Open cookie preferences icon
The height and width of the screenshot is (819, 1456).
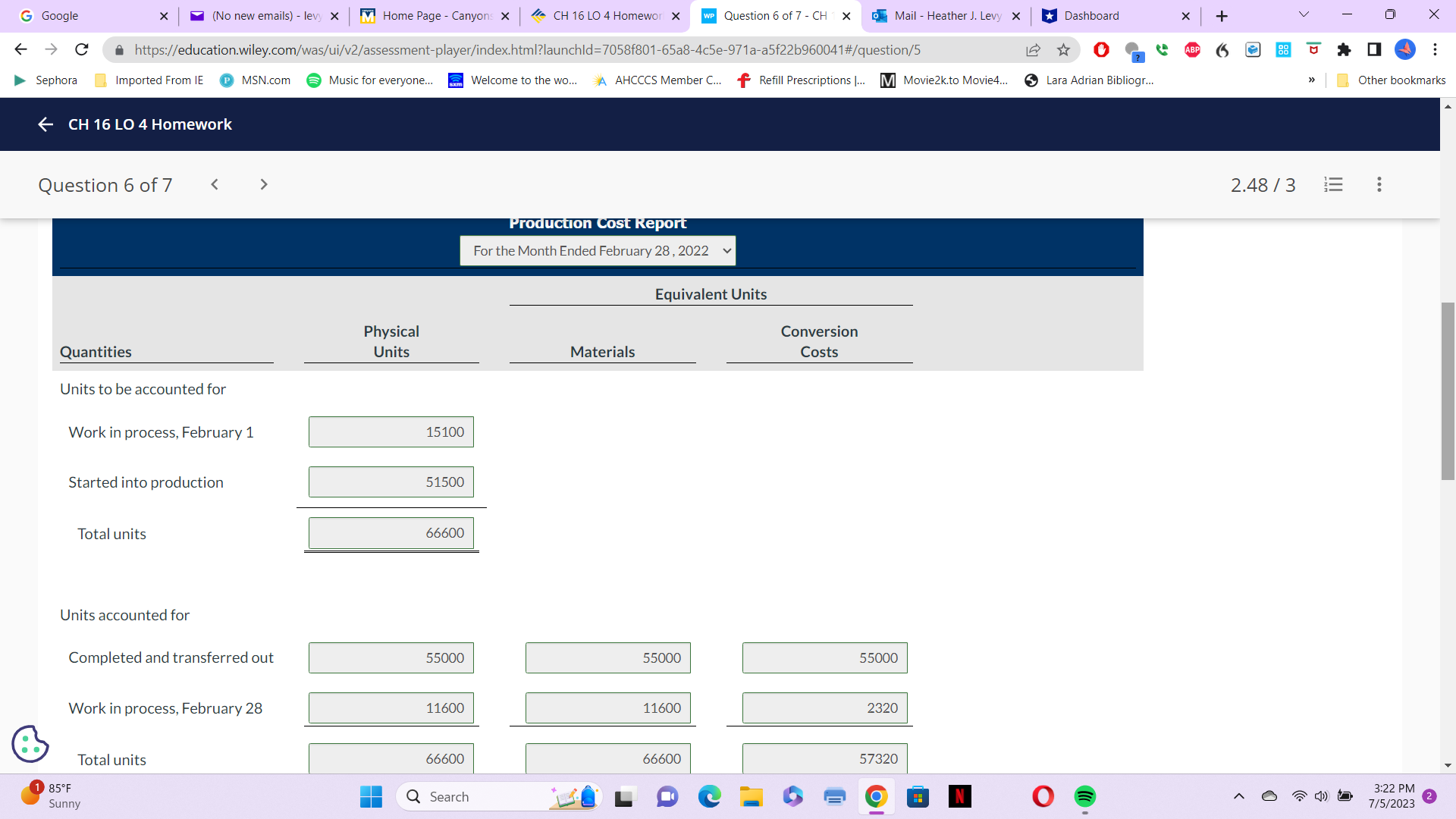[30, 743]
